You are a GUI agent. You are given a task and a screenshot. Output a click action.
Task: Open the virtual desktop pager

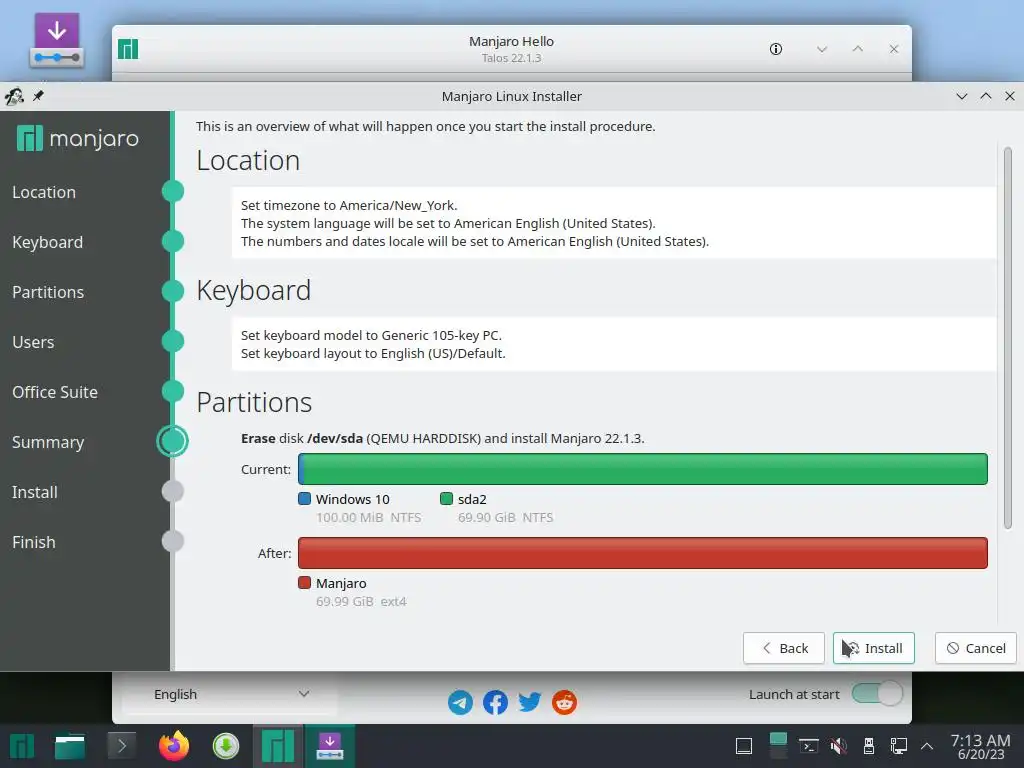coord(778,746)
